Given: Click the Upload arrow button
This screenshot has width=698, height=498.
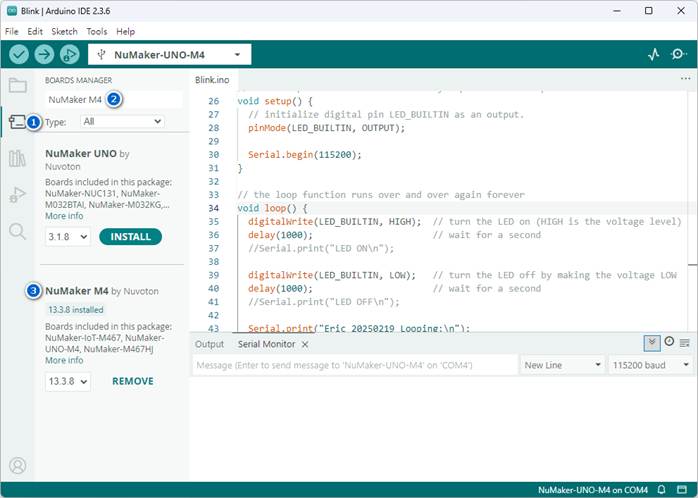Looking at the screenshot, I should point(45,54).
